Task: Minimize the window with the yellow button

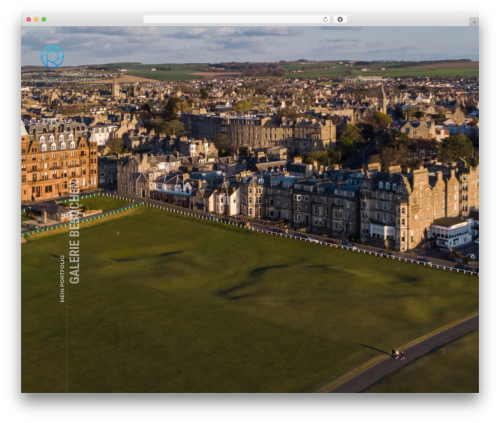Action: click(x=36, y=20)
